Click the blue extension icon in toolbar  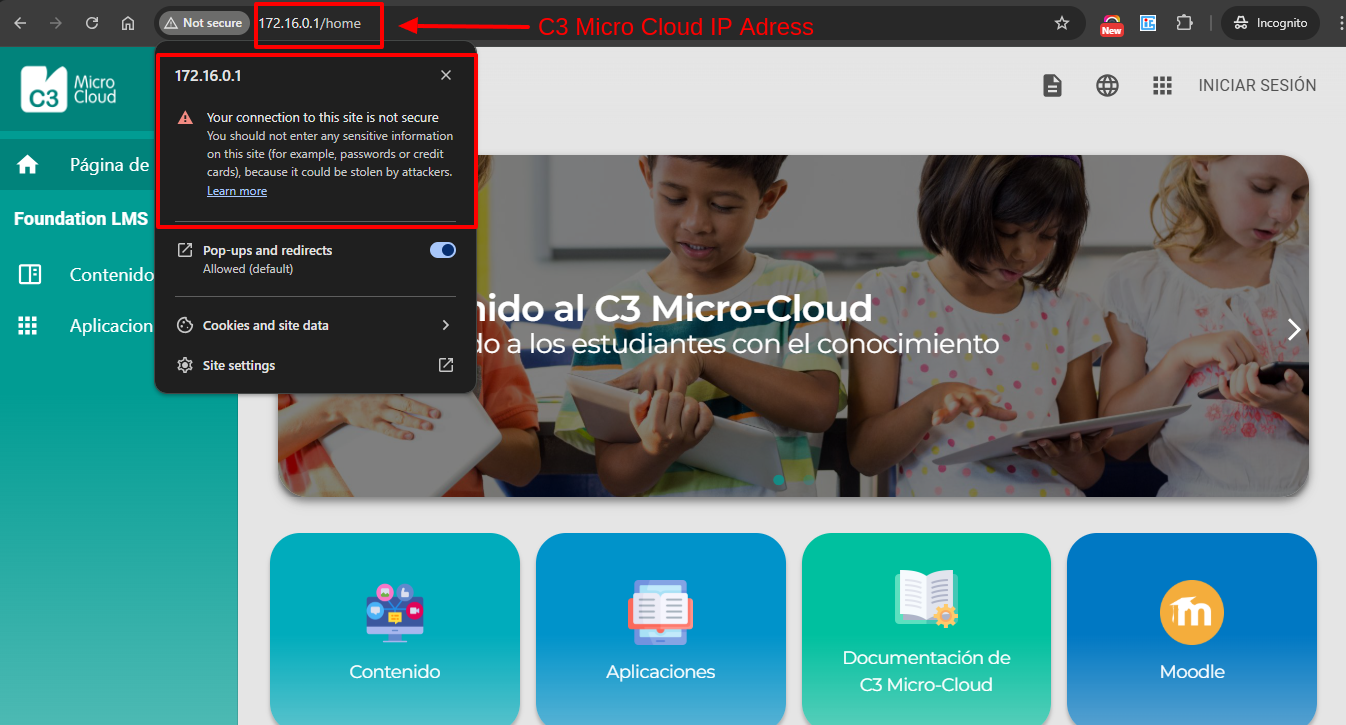point(1148,23)
